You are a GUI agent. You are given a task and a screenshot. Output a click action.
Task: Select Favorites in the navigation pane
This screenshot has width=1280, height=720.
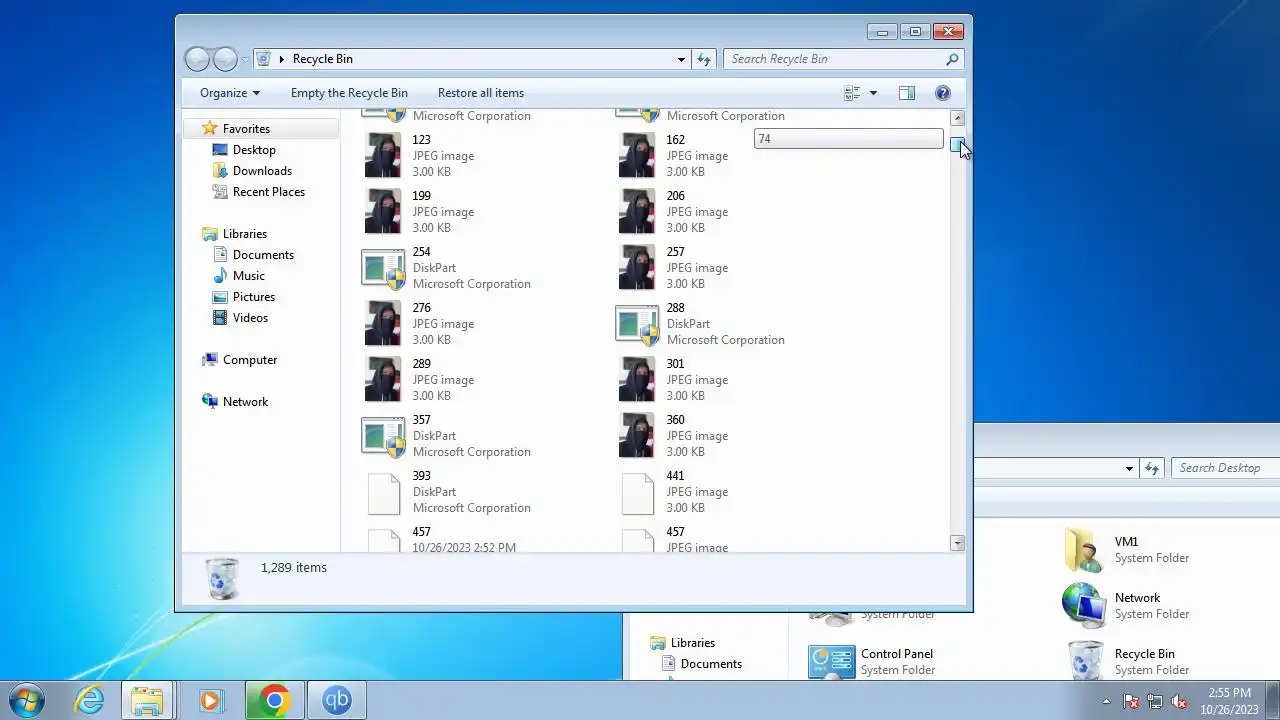pyautogui.click(x=246, y=129)
